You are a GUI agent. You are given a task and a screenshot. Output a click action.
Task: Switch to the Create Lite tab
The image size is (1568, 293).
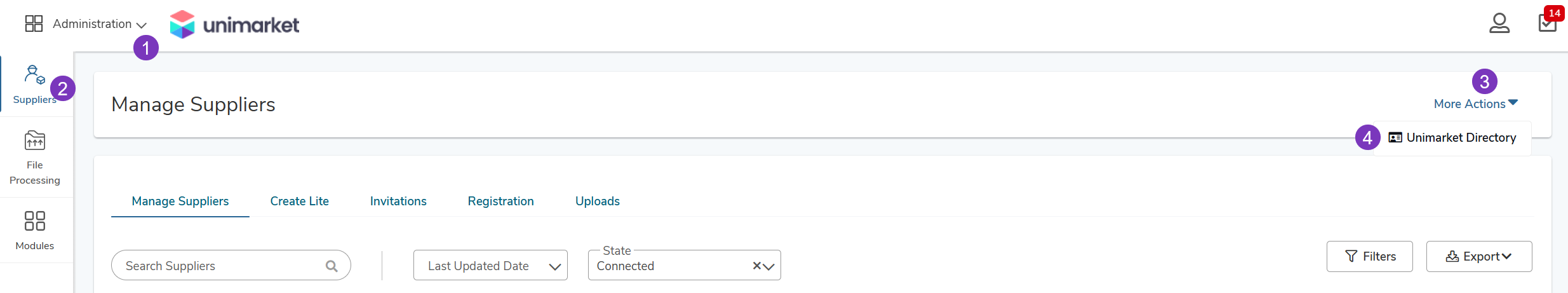click(300, 201)
